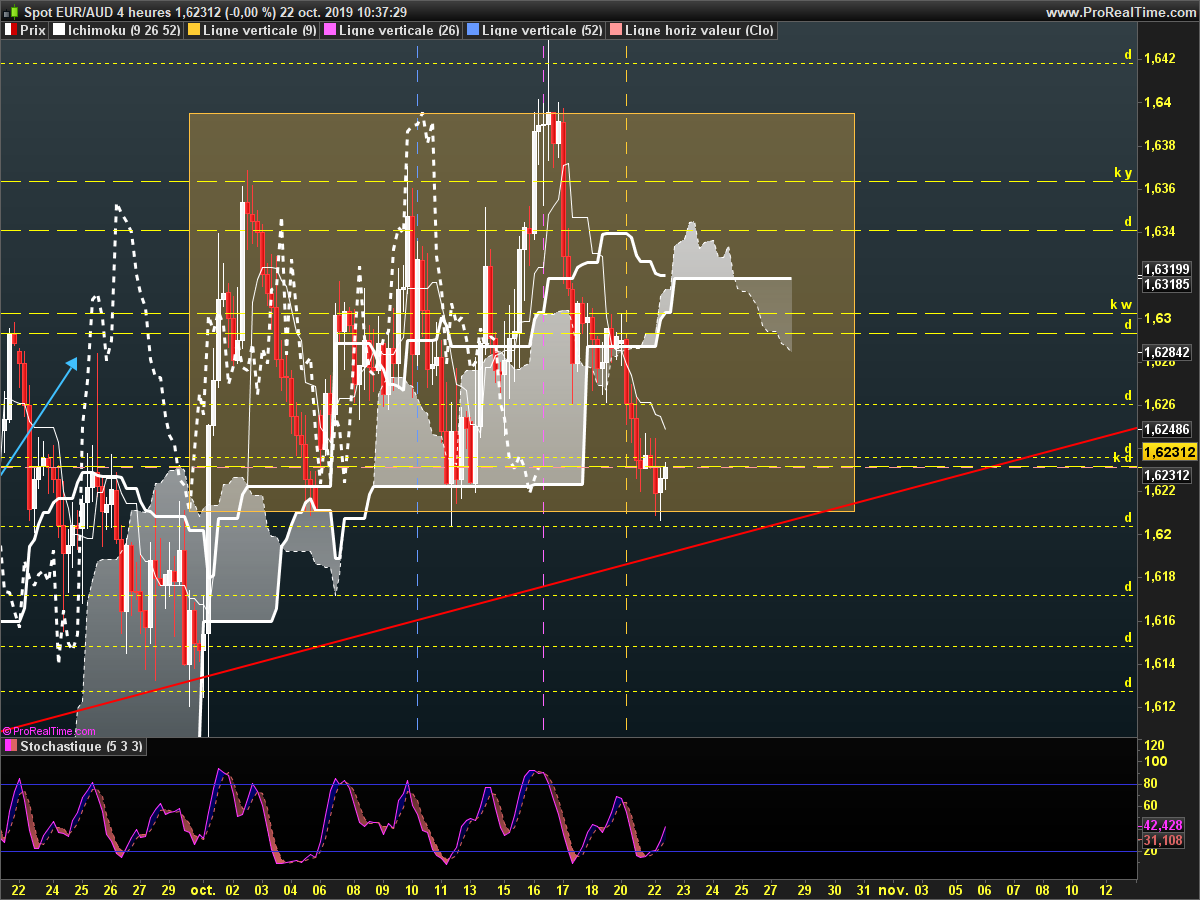Open the Stochastique (5 3 3) indicator label
This screenshot has width=1200, height=900.
[74, 746]
